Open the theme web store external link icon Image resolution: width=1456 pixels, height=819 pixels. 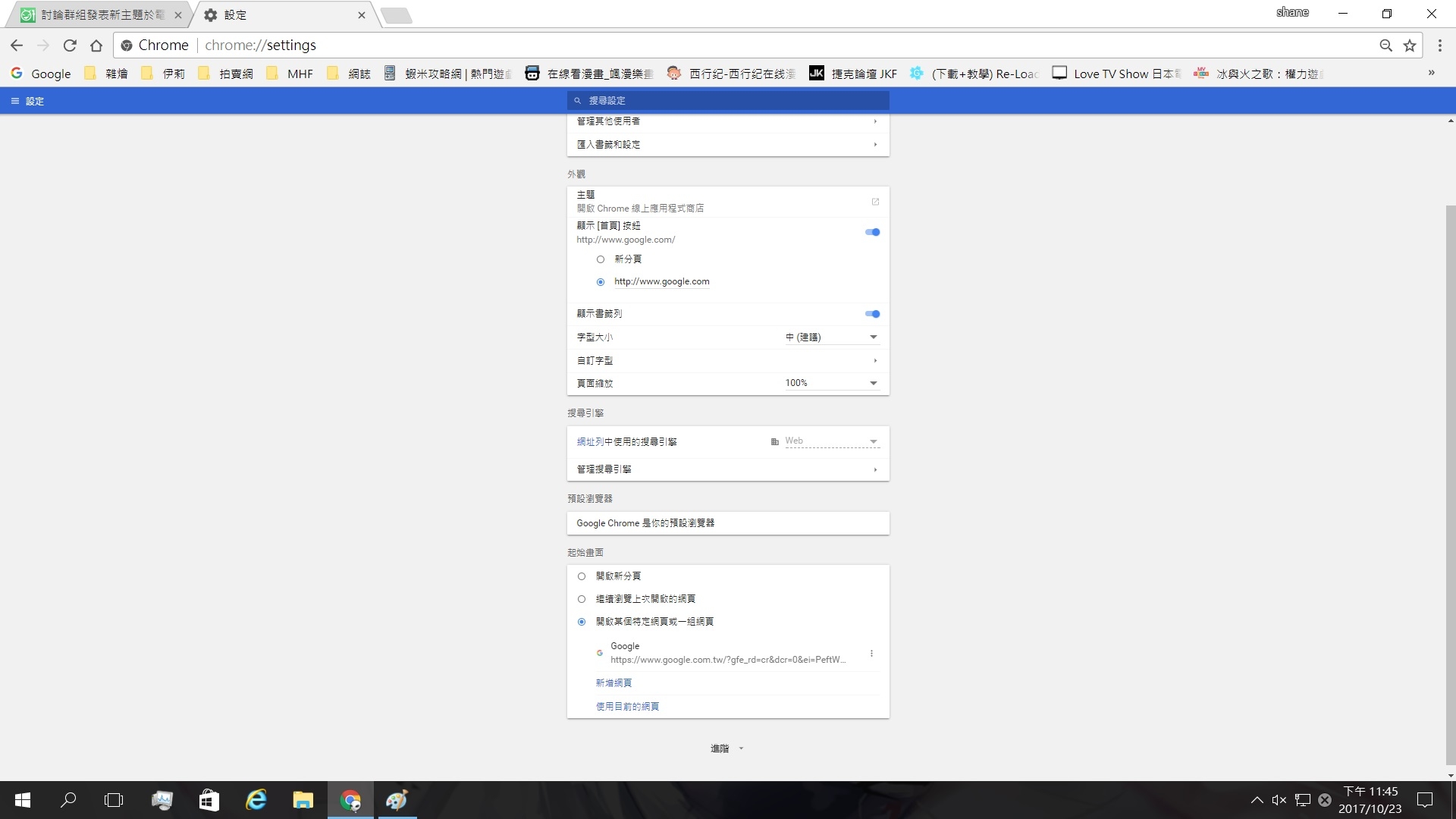click(x=875, y=202)
